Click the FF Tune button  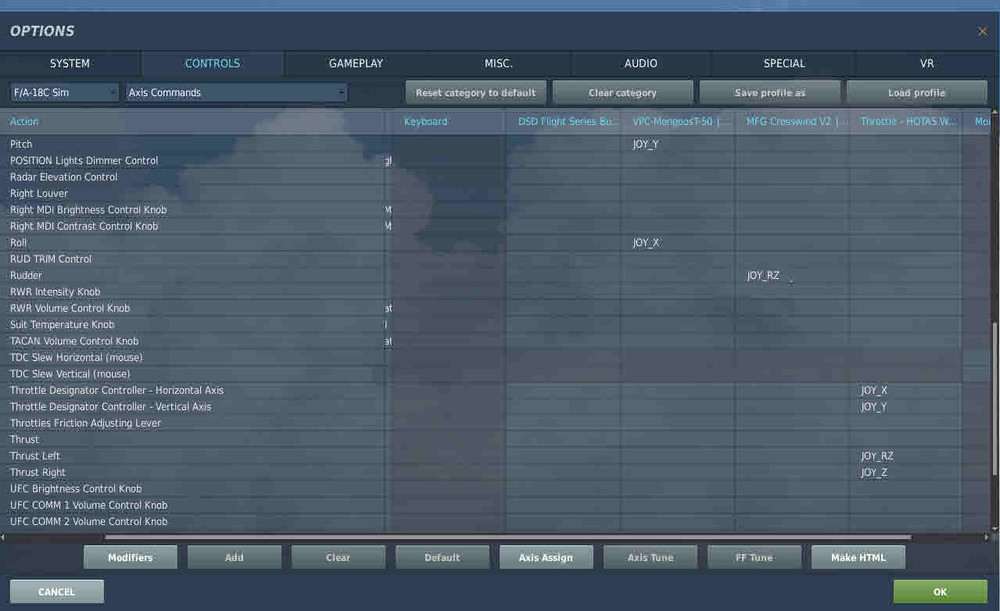[x=754, y=557]
